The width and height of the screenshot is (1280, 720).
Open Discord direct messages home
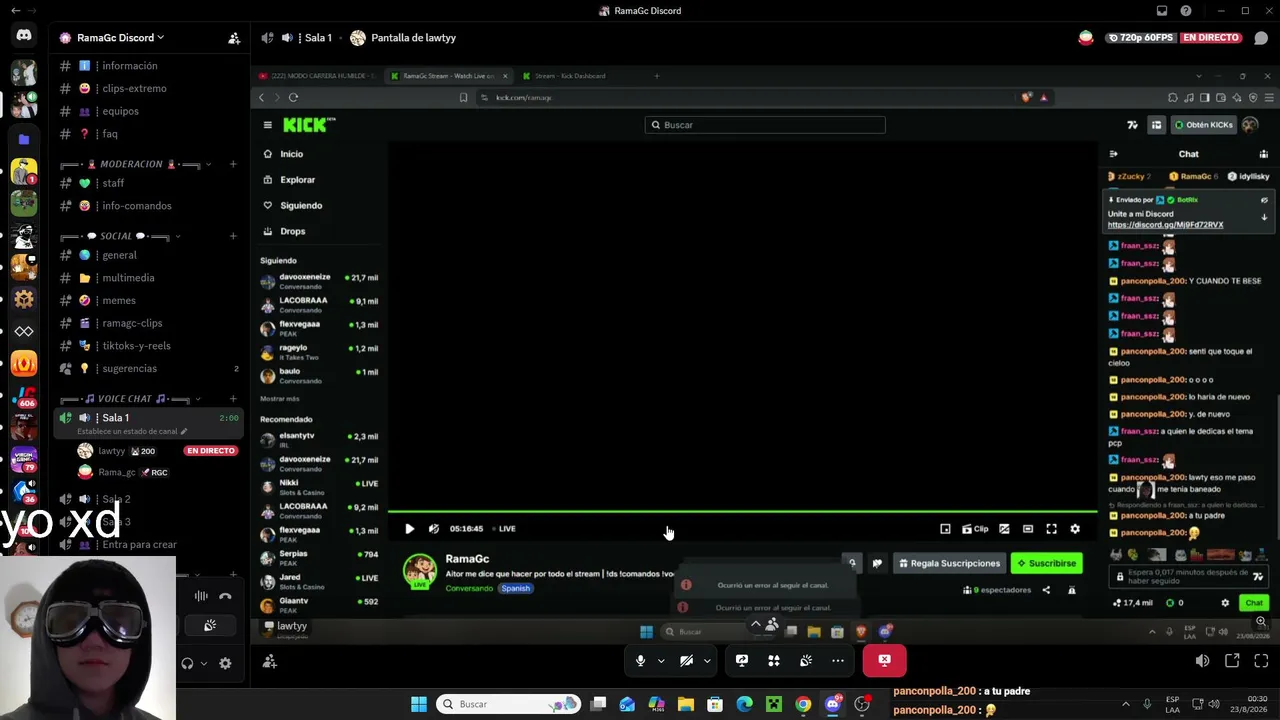click(24, 35)
